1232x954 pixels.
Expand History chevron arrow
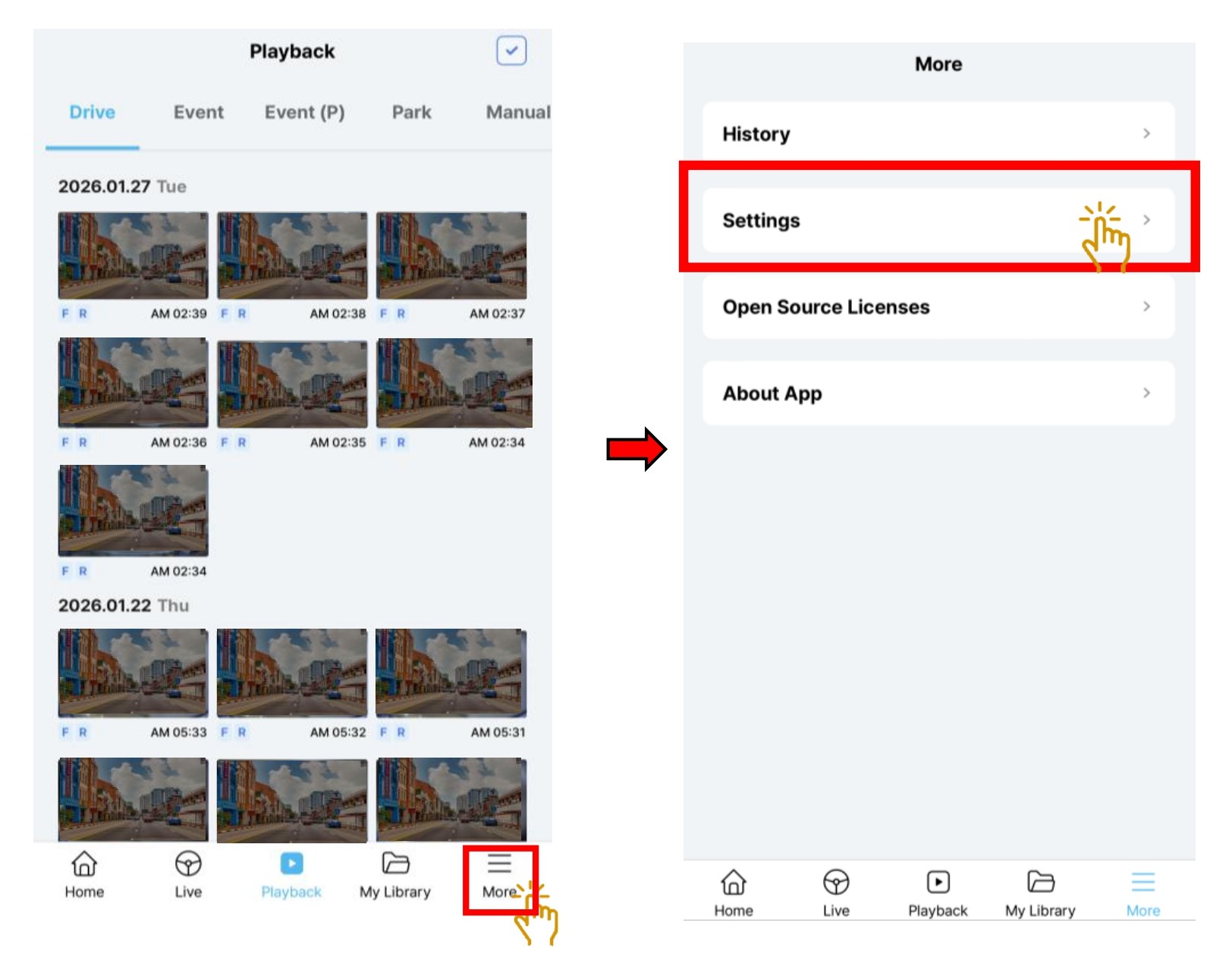pos(1146,133)
